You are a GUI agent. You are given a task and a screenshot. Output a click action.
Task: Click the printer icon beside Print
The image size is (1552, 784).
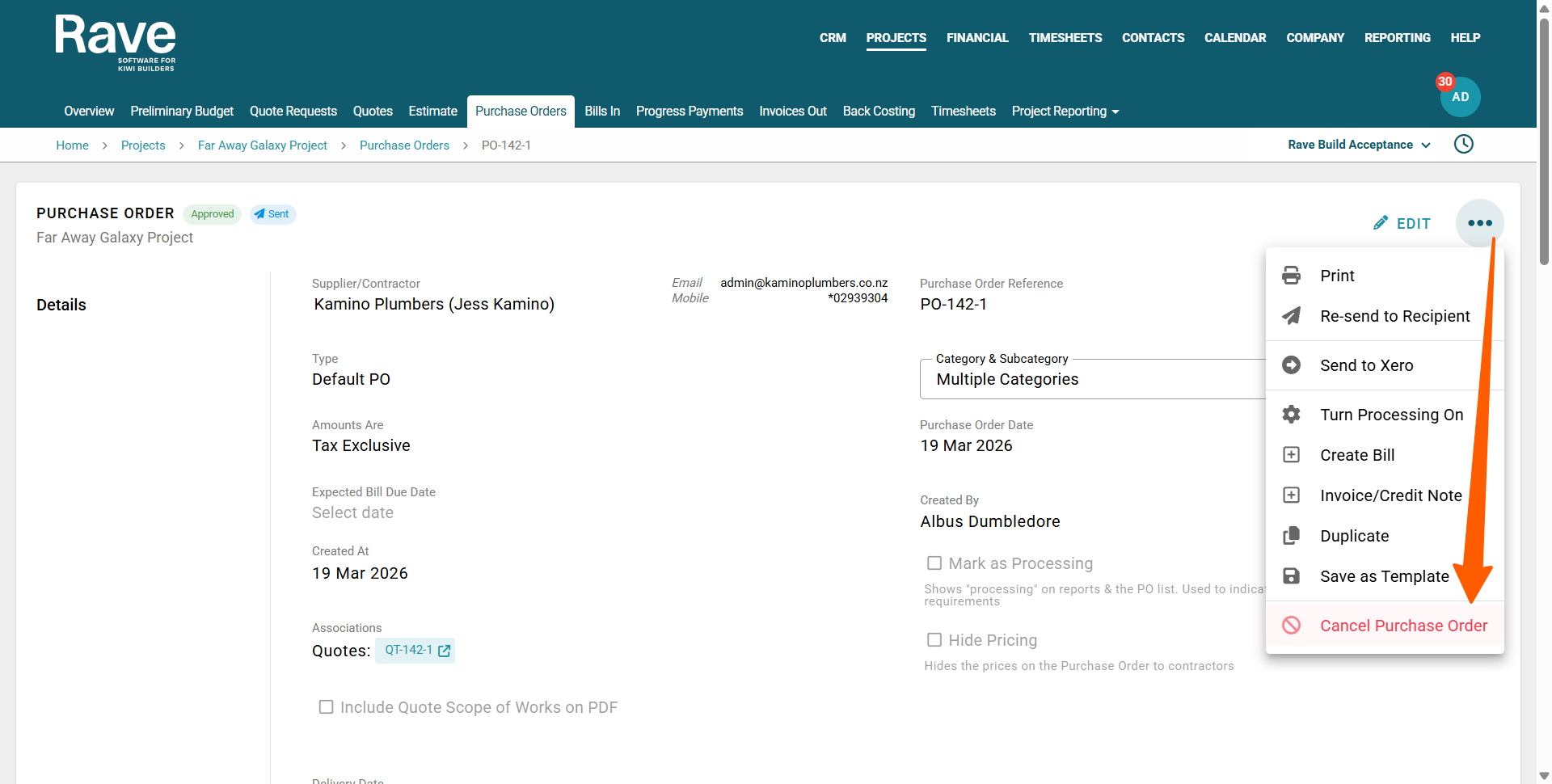click(1292, 276)
